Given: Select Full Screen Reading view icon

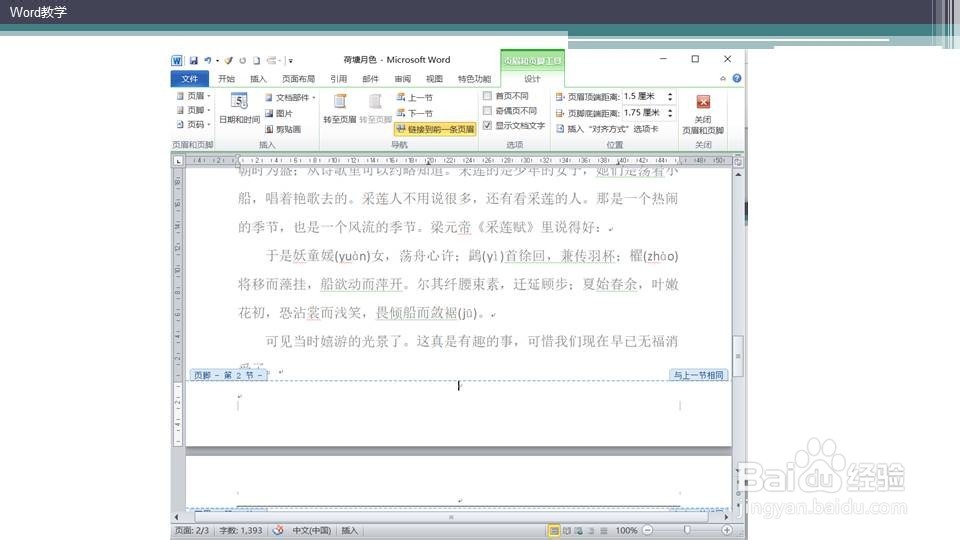Looking at the screenshot, I should [567, 531].
